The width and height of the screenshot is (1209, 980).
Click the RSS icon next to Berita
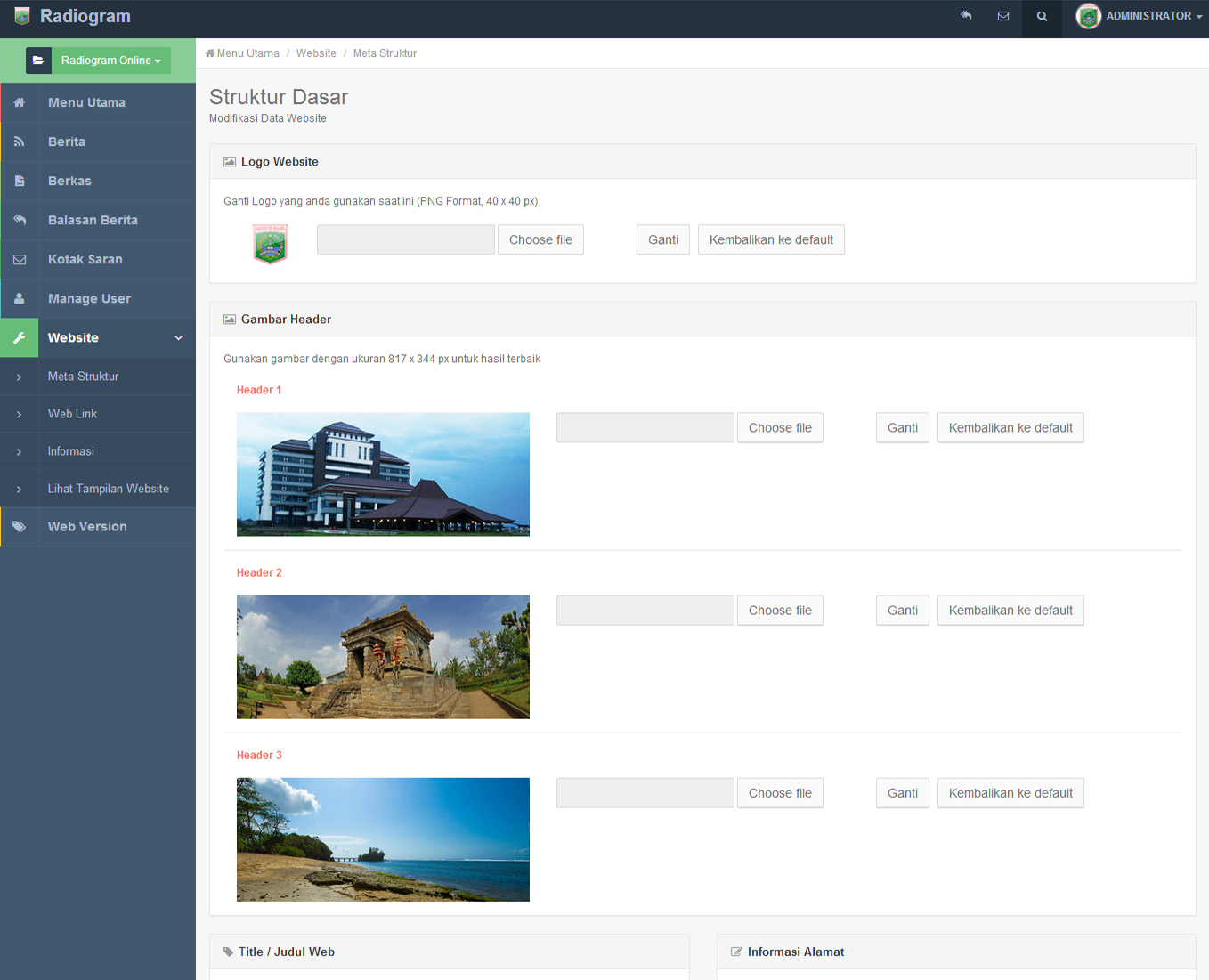[20, 142]
